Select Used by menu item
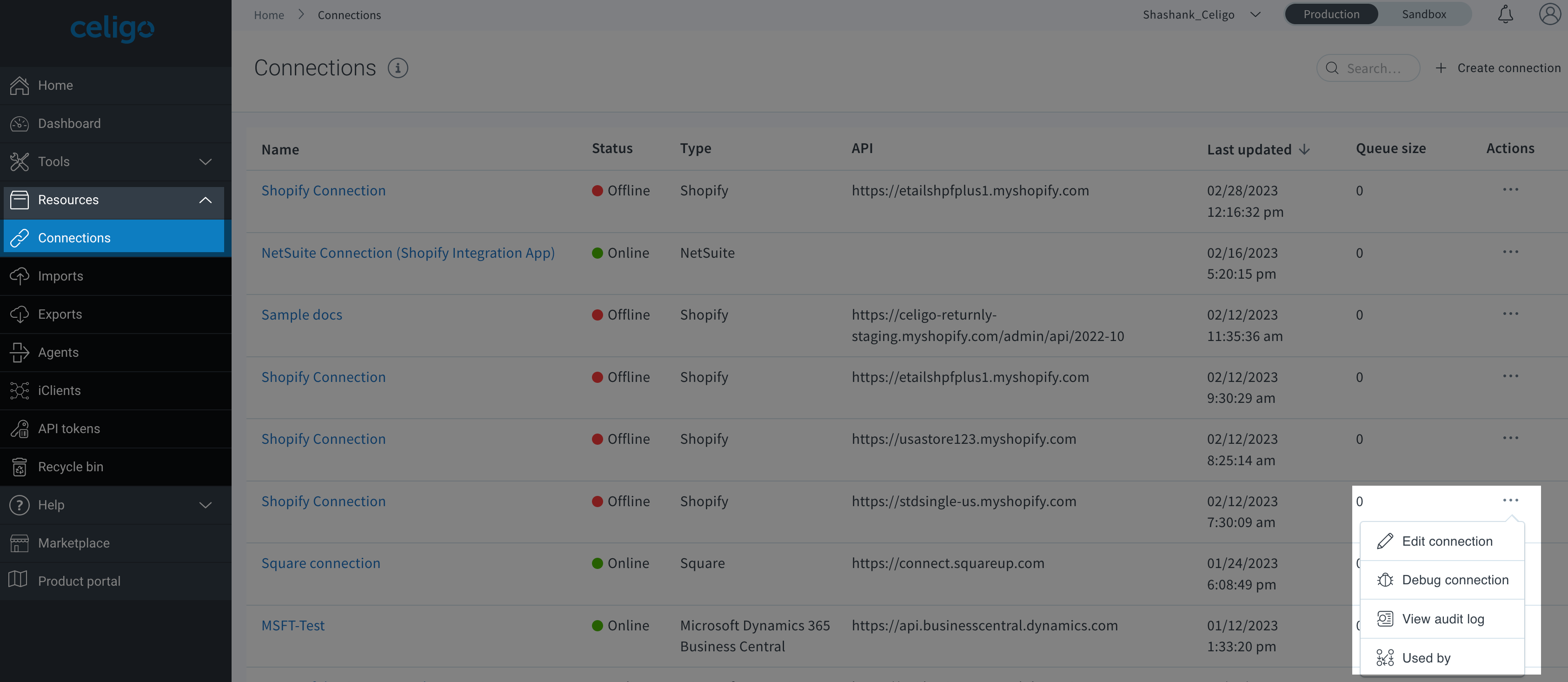 [x=1442, y=657]
